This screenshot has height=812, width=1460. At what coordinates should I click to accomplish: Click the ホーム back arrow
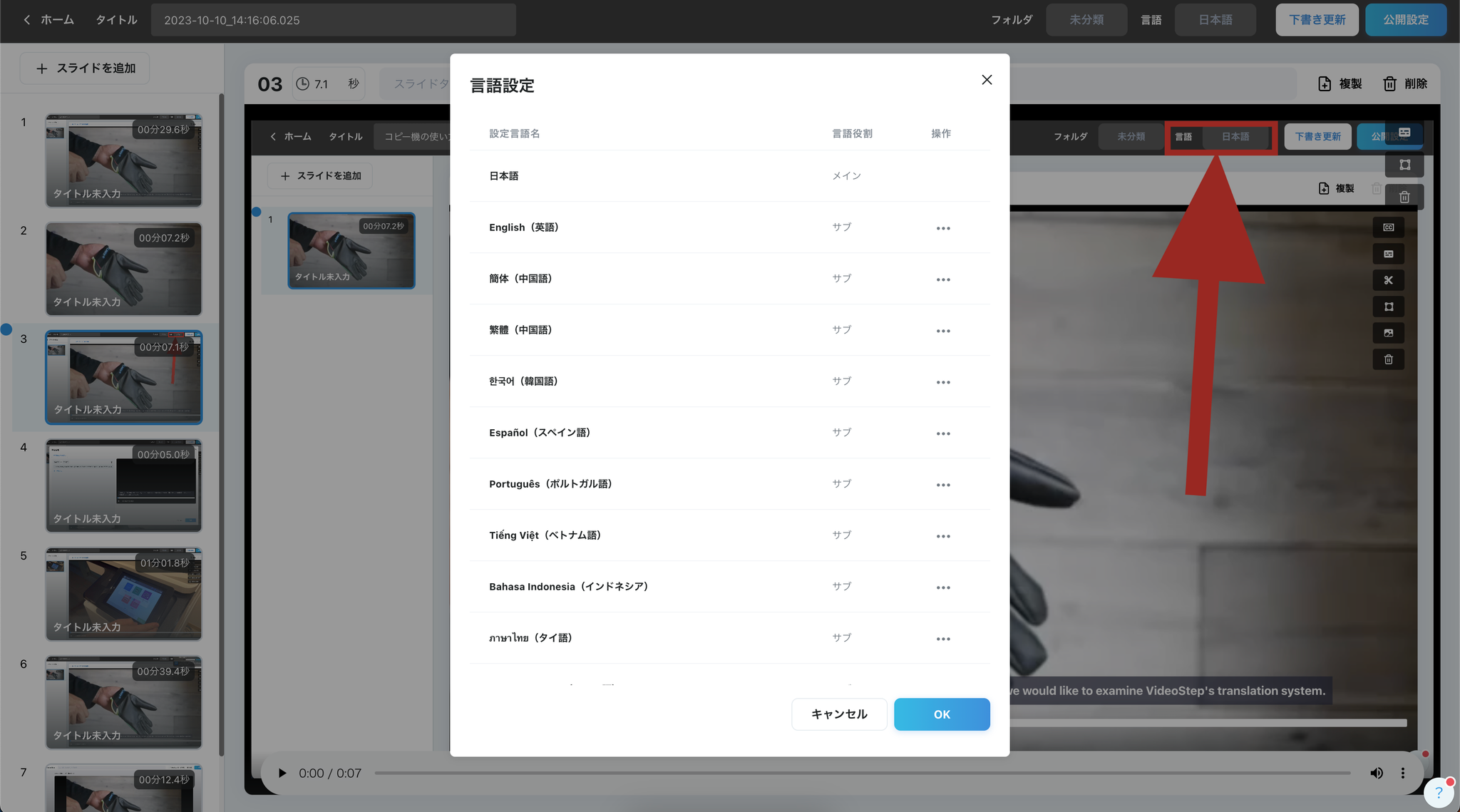27,20
